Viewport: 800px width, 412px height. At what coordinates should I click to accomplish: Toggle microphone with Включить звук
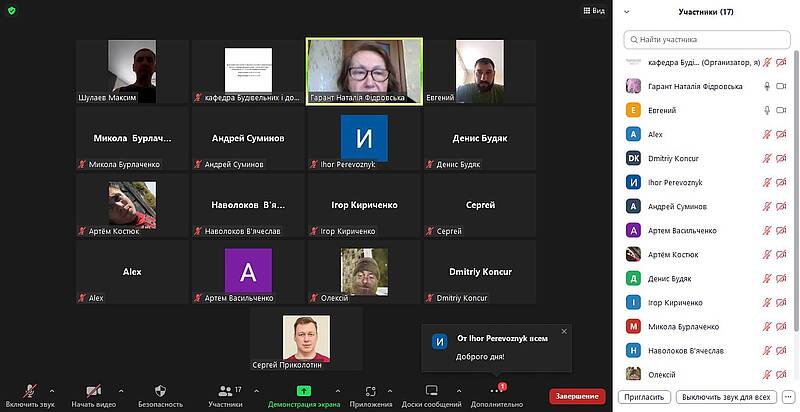(x=29, y=390)
